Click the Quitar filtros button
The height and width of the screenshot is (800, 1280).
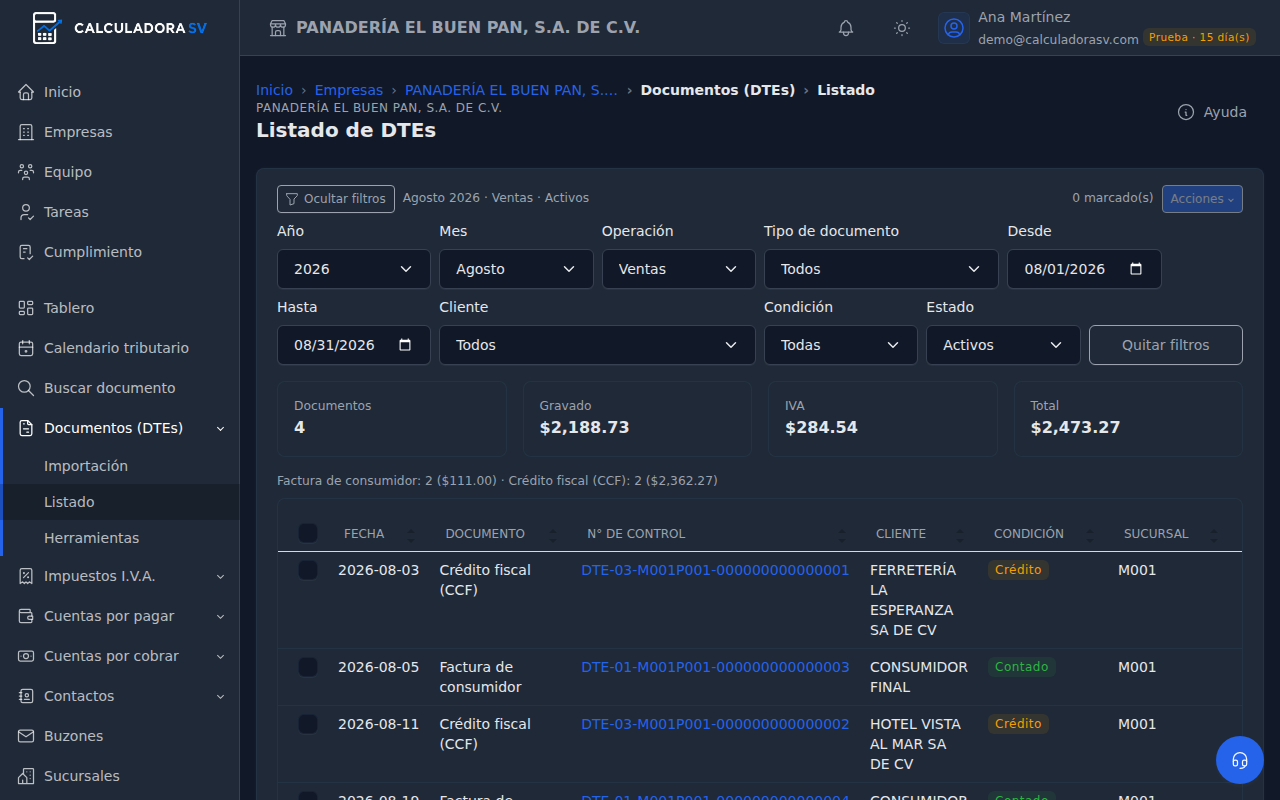[1166, 345]
